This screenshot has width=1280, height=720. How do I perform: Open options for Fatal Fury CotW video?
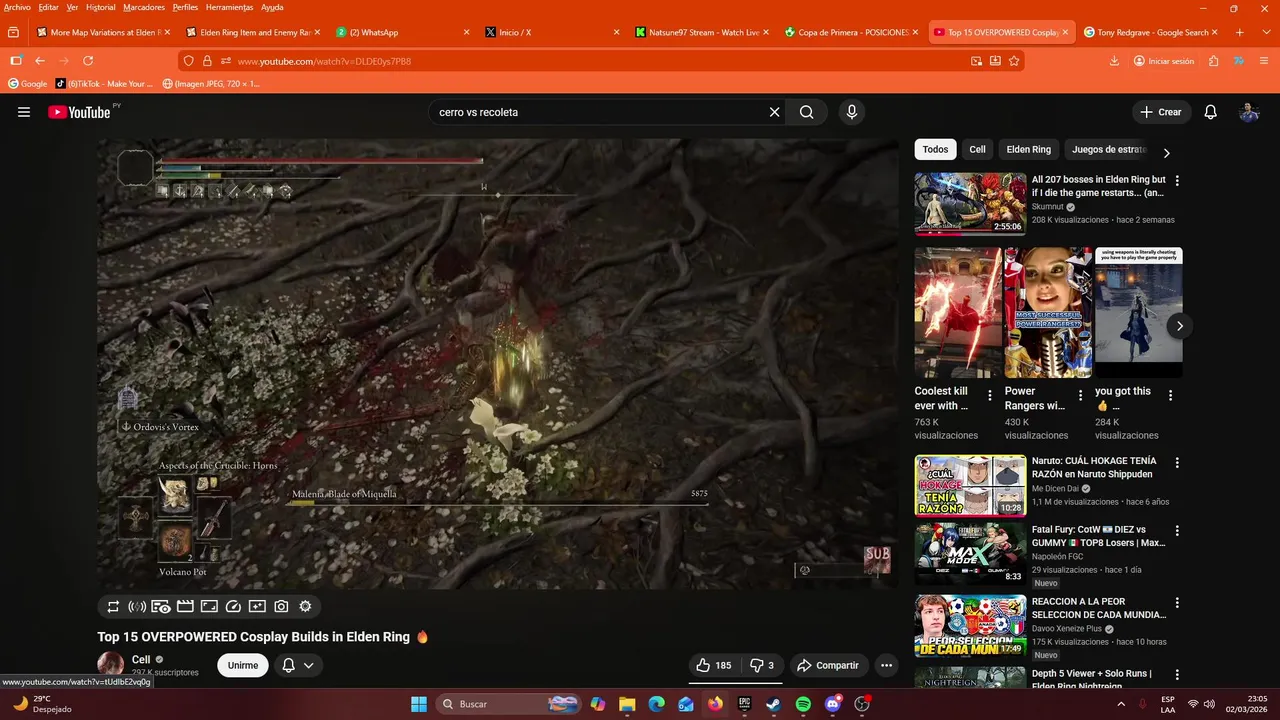(x=1177, y=531)
